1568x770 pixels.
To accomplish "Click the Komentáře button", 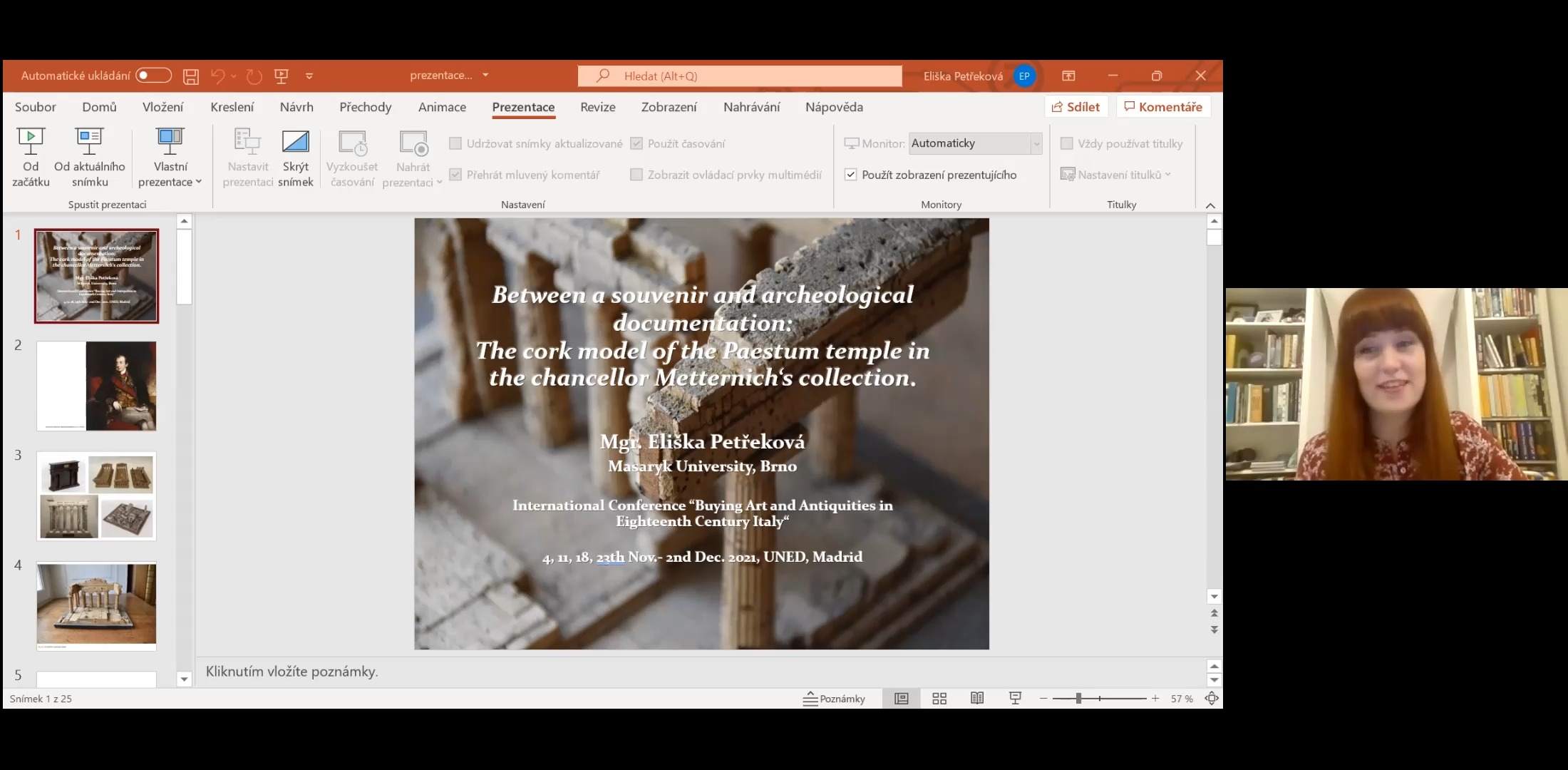I will (1163, 107).
